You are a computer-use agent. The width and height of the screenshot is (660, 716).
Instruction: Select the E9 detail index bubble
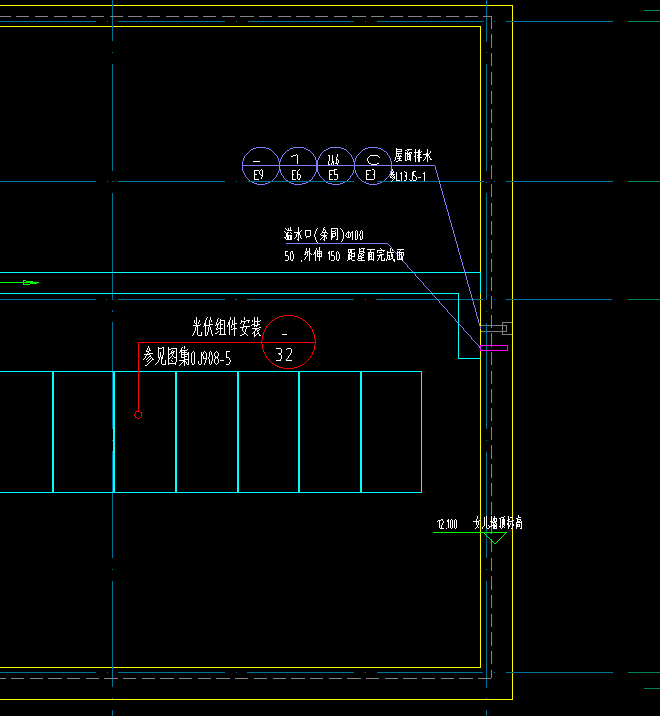(259, 166)
